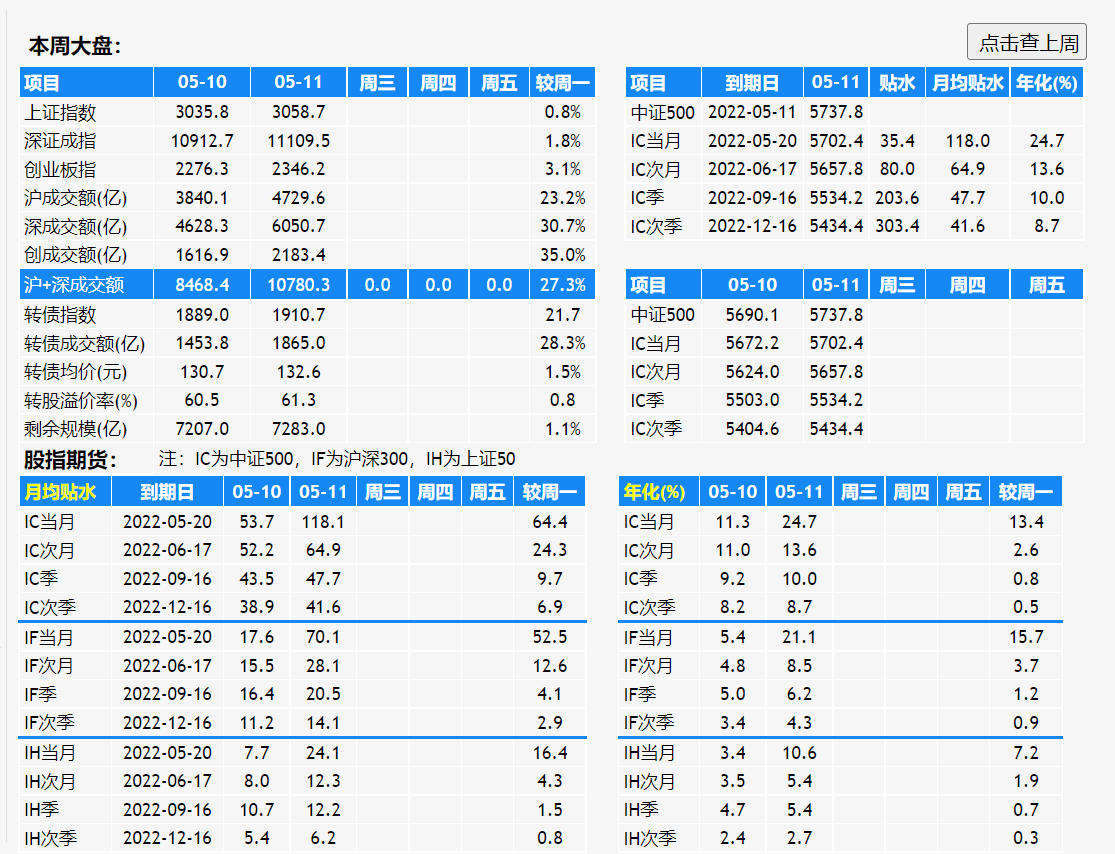Click the 股指期货 section heading
1115x854 pixels.
pyautogui.click(x=70, y=460)
